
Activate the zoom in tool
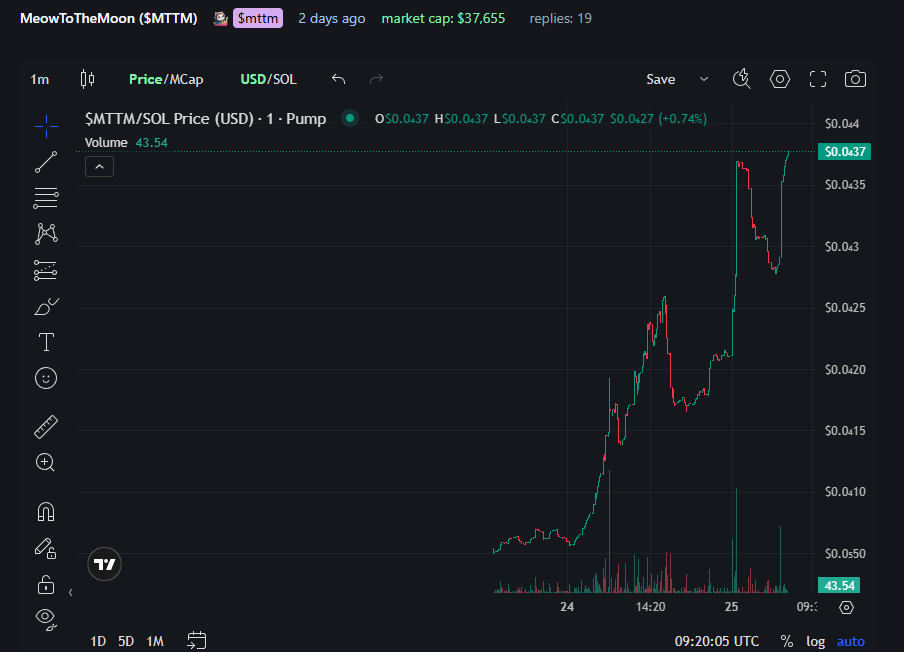click(46, 462)
